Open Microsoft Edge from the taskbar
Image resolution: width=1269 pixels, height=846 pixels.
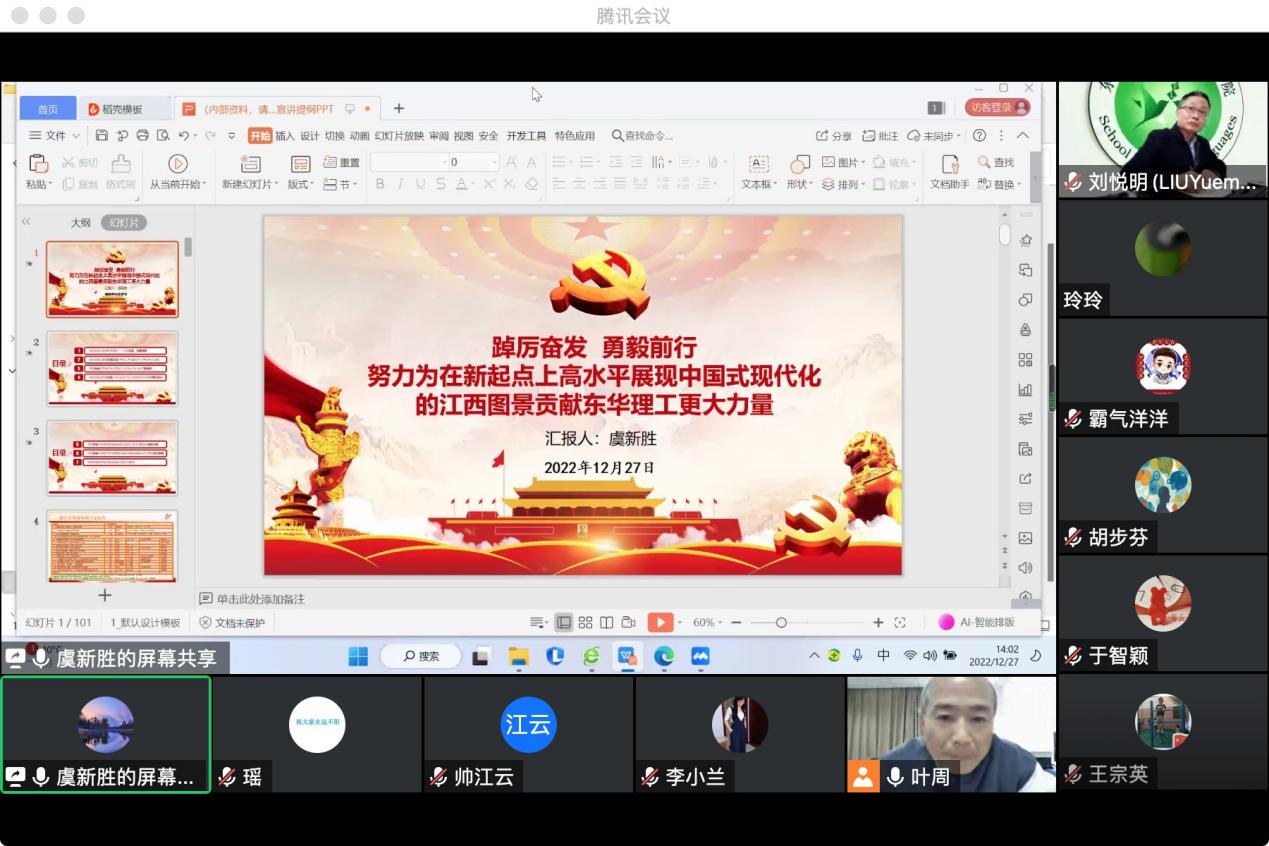[x=664, y=656]
